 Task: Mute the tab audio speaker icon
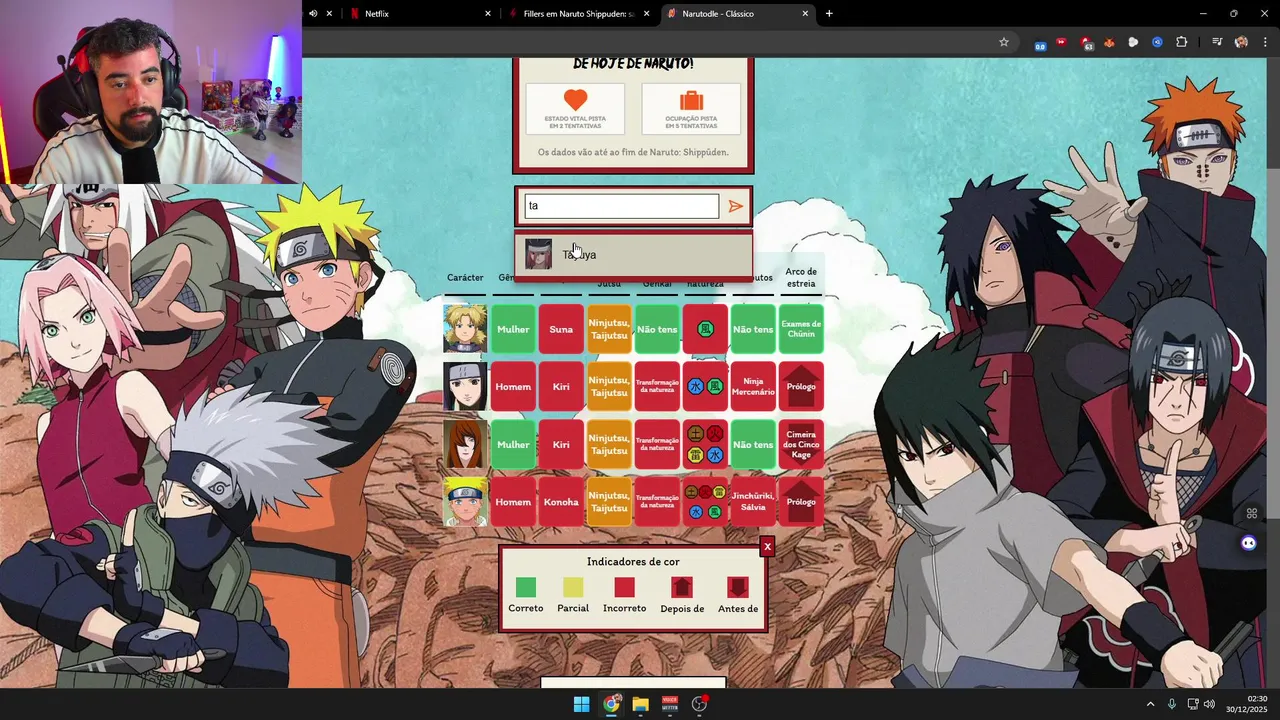tap(313, 14)
